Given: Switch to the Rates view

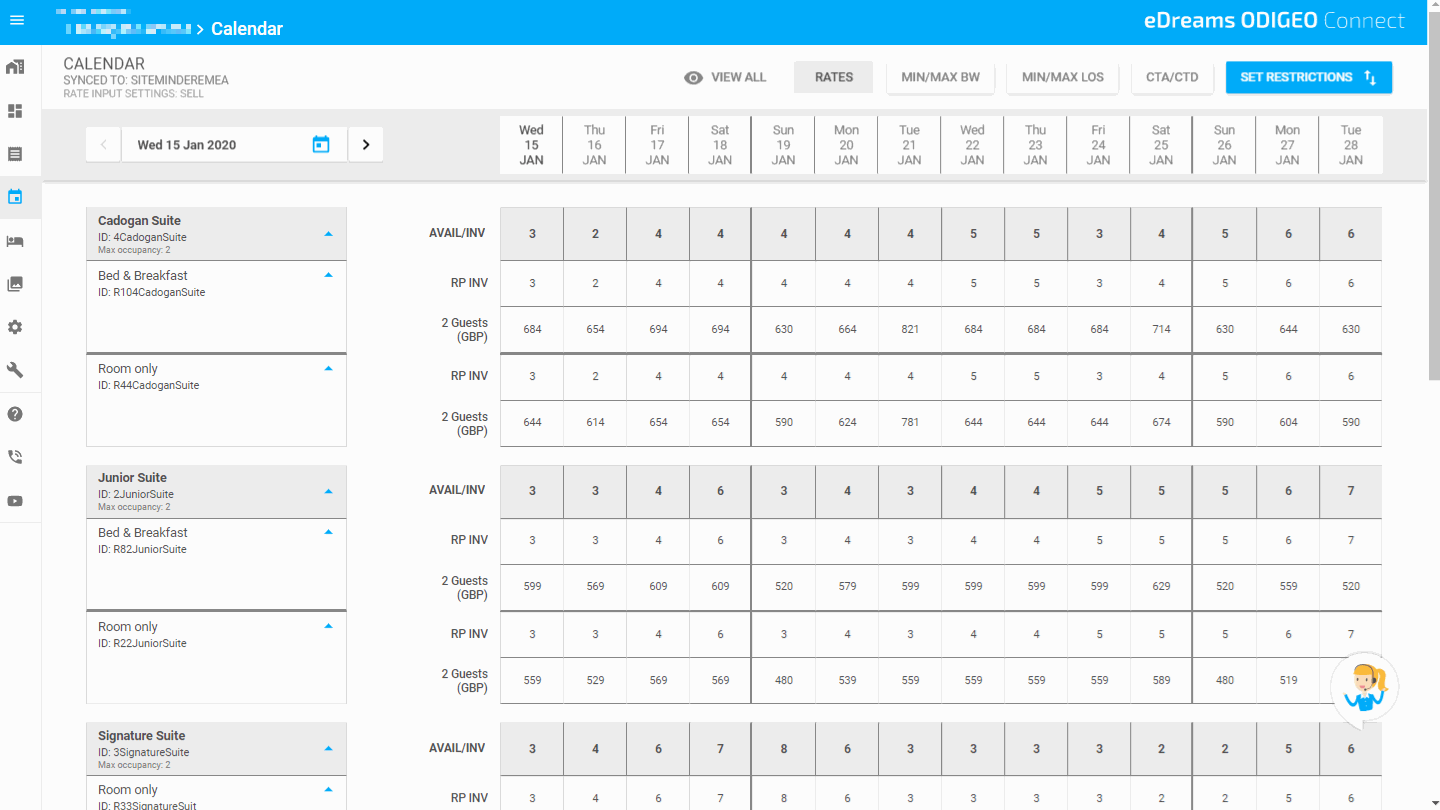Looking at the screenshot, I should point(833,77).
